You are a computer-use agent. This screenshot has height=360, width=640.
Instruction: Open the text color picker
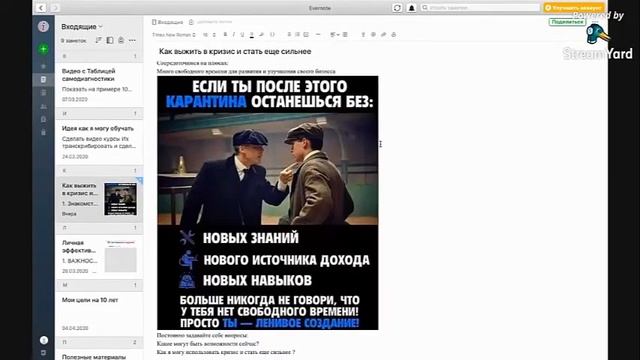pos(252,35)
